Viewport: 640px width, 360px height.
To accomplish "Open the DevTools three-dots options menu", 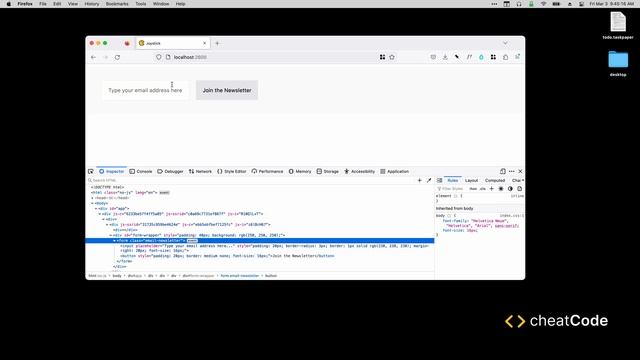I will (511, 171).
